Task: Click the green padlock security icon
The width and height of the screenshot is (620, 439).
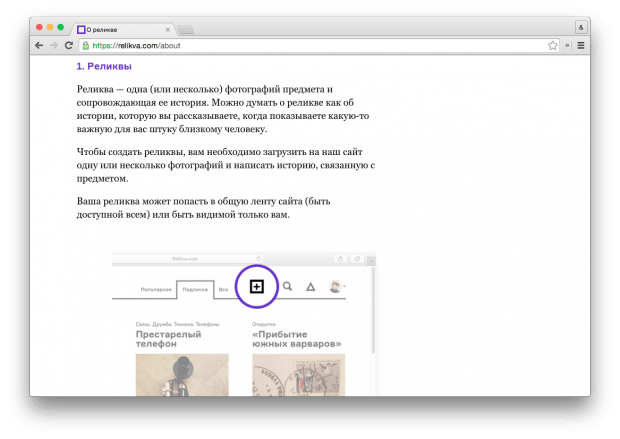Action: pos(87,45)
